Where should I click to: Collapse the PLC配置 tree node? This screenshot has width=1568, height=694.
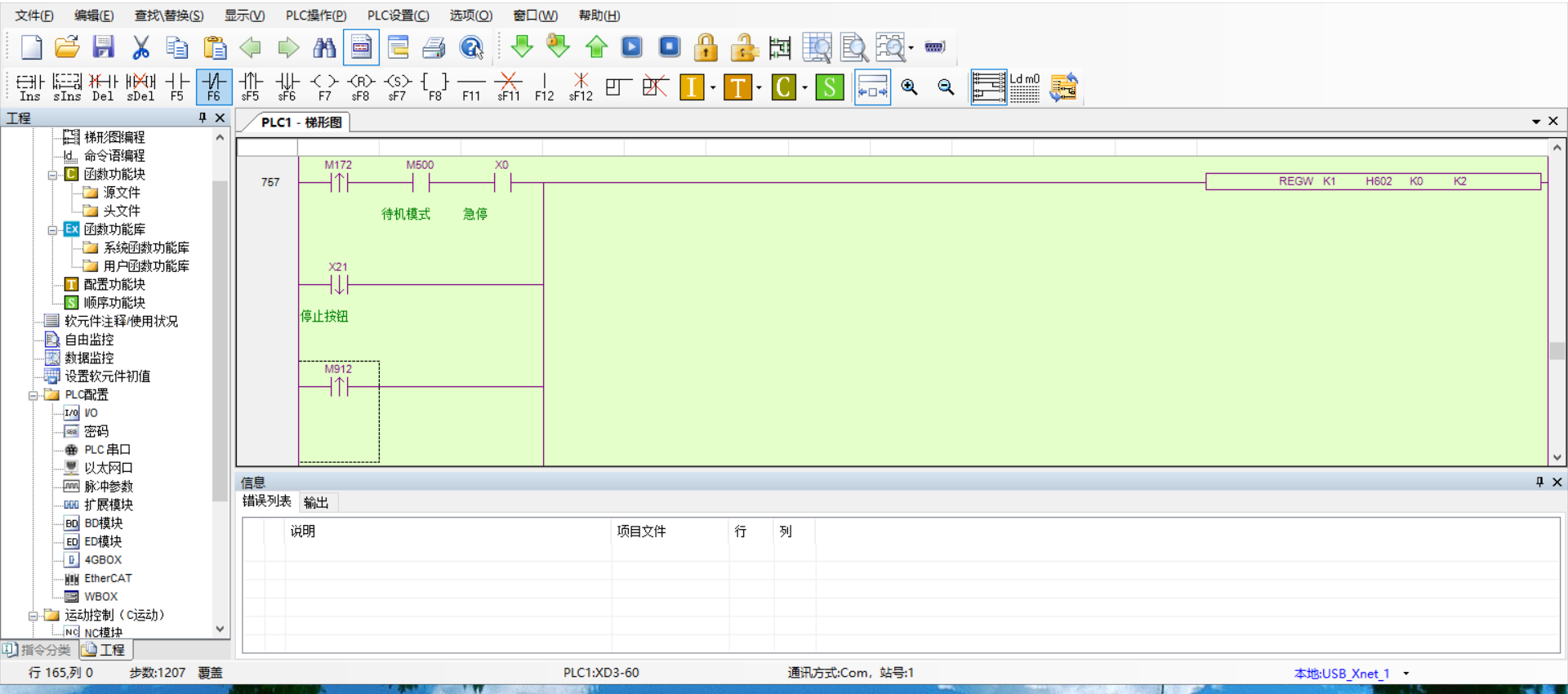tap(33, 395)
